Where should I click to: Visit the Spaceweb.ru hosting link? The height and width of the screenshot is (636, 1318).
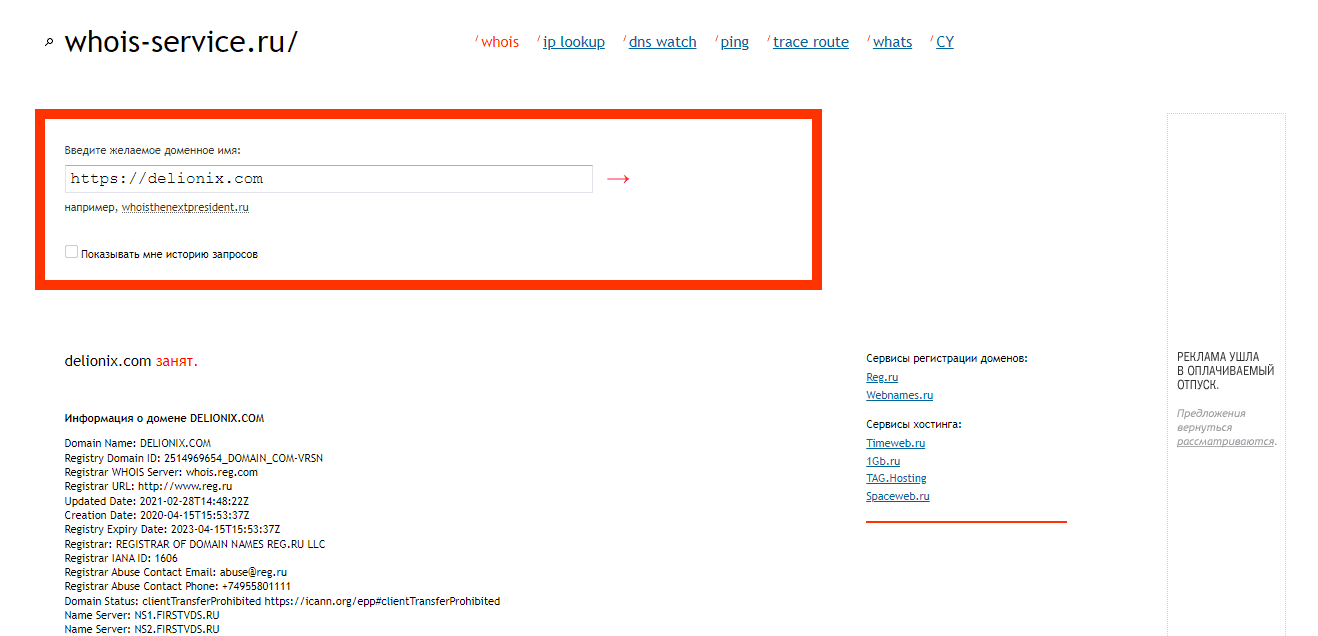coord(897,496)
